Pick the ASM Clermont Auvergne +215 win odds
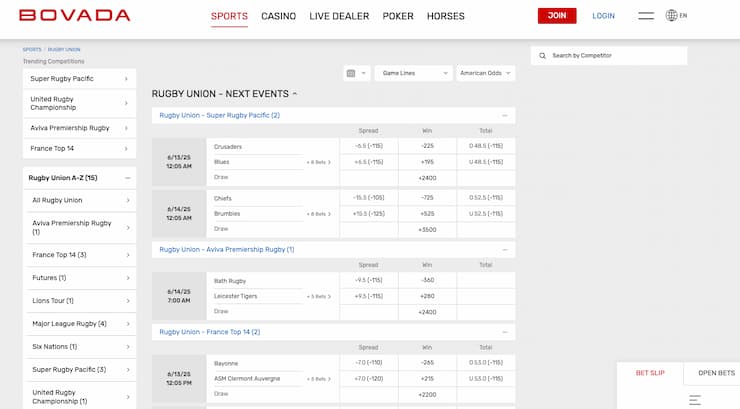Screen dimensions: 740x409 pyautogui.click(x=427, y=379)
